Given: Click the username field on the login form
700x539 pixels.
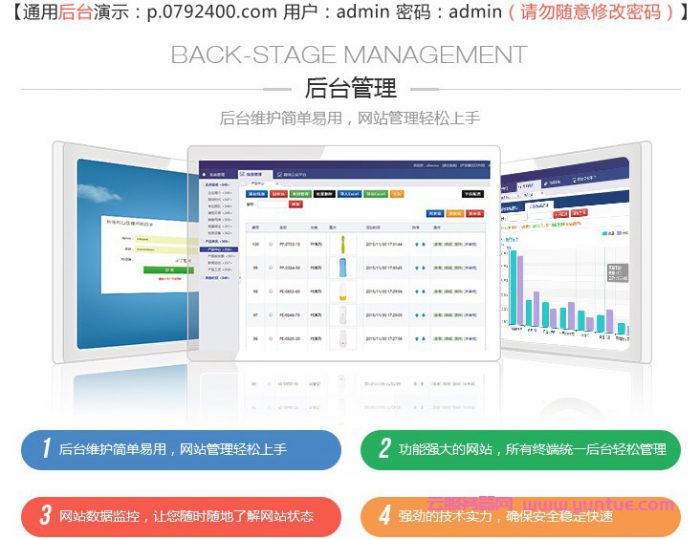Looking at the screenshot, I should pyautogui.click(x=160, y=239).
